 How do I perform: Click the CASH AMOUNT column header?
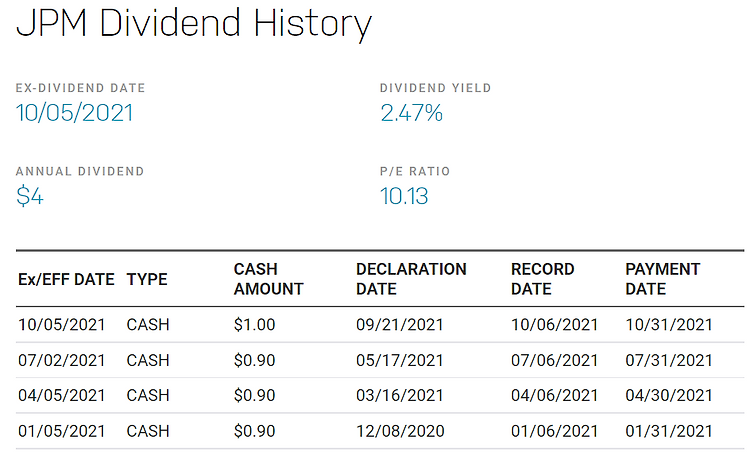point(268,279)
